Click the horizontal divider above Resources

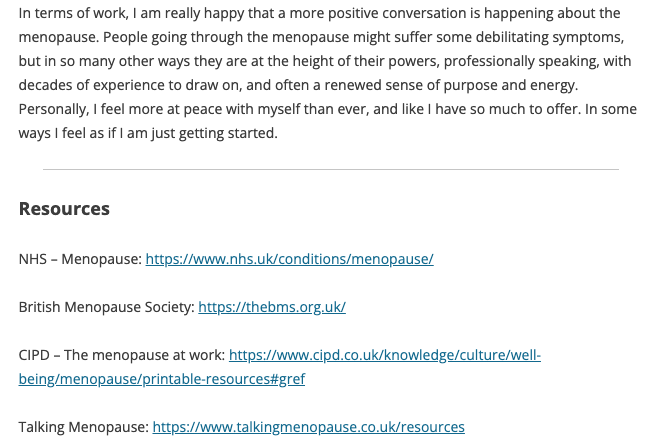coord(330,170)
